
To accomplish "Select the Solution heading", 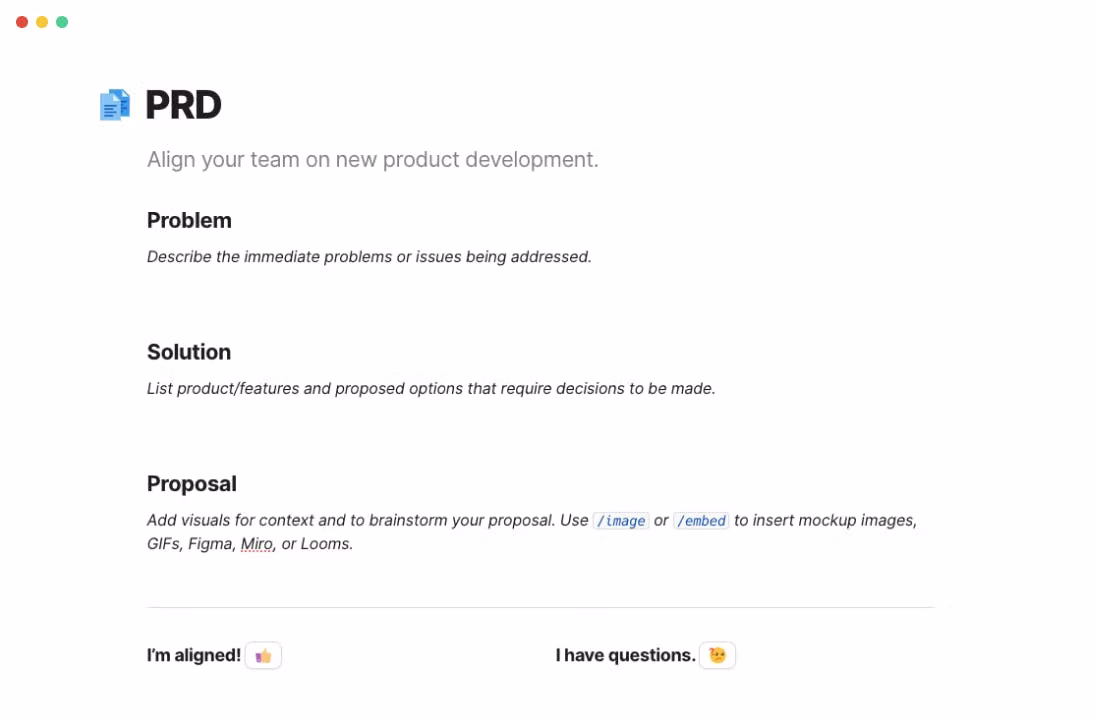I will click(189, 352).
